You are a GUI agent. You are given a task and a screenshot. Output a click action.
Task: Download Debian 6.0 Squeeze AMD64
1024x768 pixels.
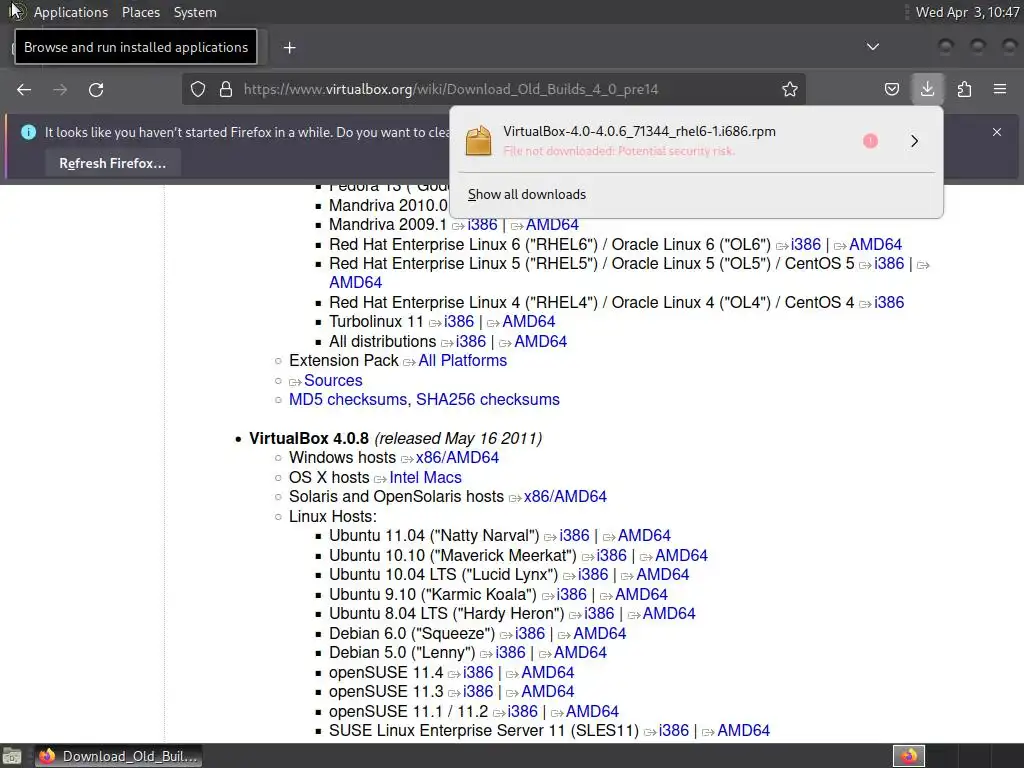(600, 633)
